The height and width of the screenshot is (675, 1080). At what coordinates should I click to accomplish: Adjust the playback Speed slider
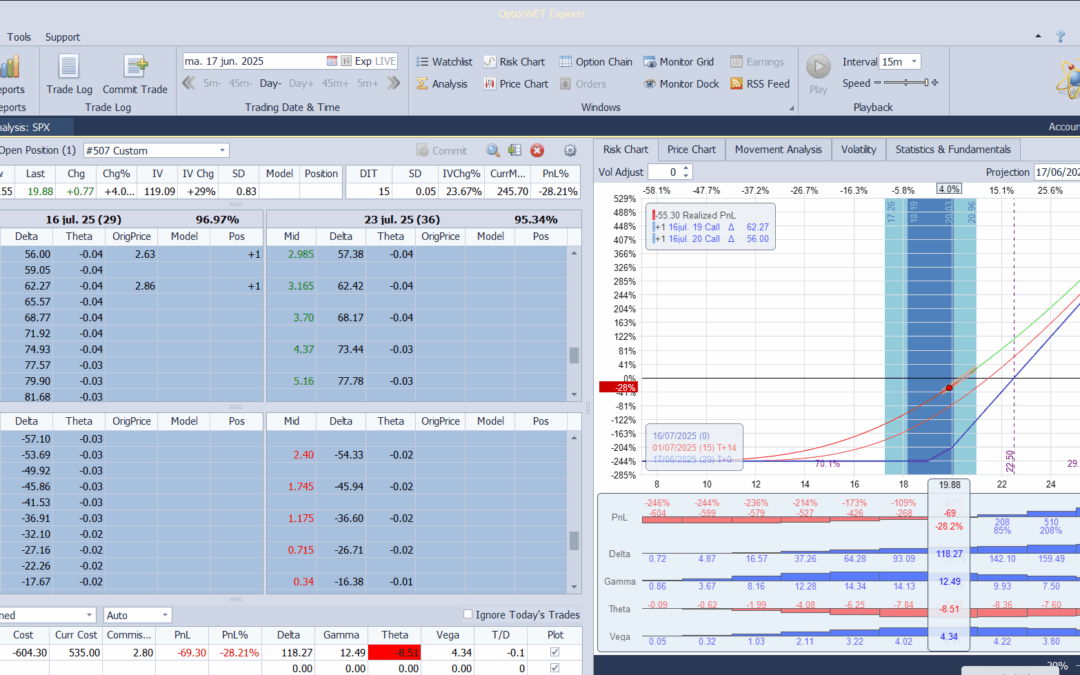906,83
